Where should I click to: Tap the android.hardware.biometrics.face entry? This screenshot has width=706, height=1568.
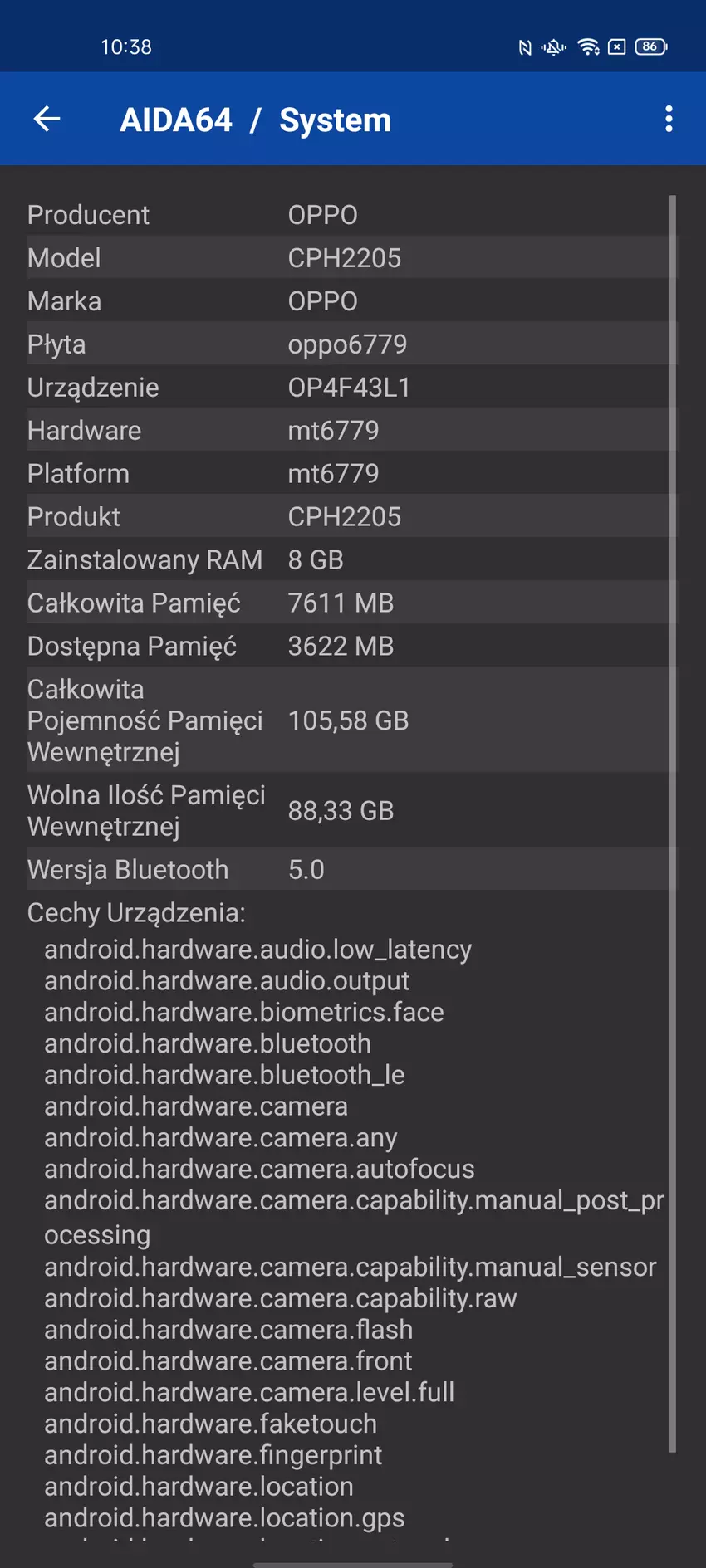(x=244, y=1012)
